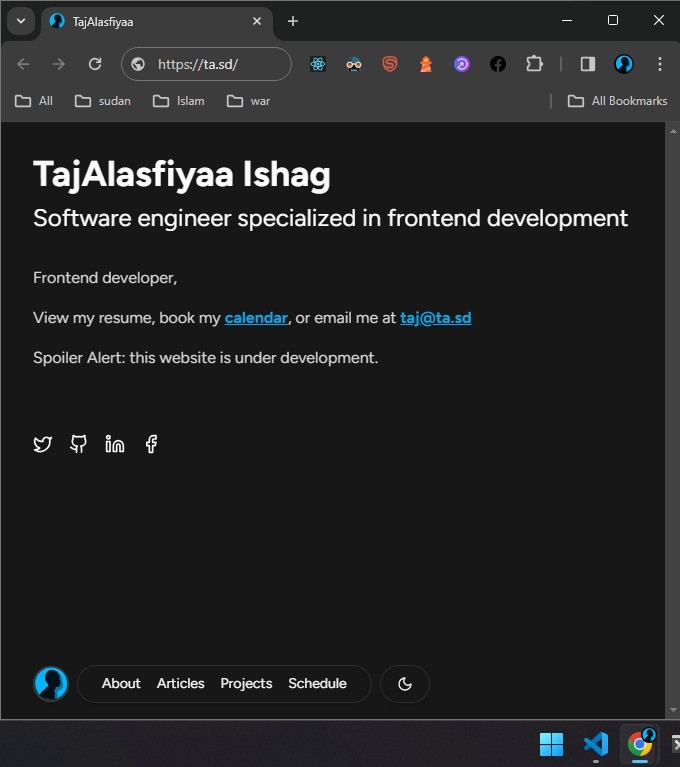
Task: Select the TajAlasfiyaa tab
Action: tap(157, 22)
